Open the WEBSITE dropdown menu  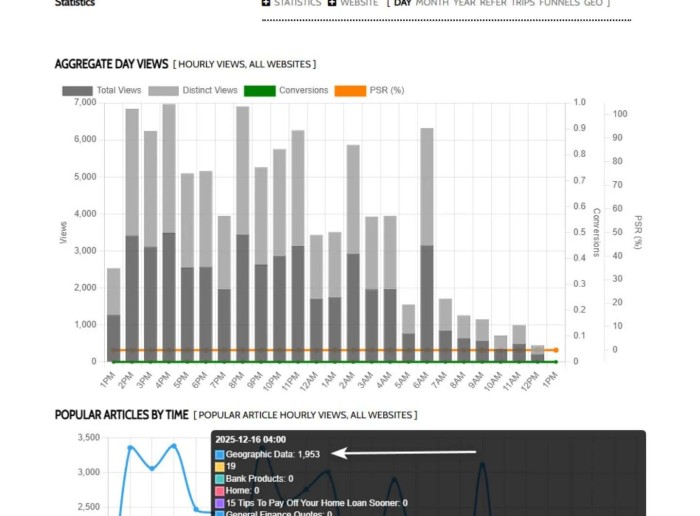coord(359,3)
